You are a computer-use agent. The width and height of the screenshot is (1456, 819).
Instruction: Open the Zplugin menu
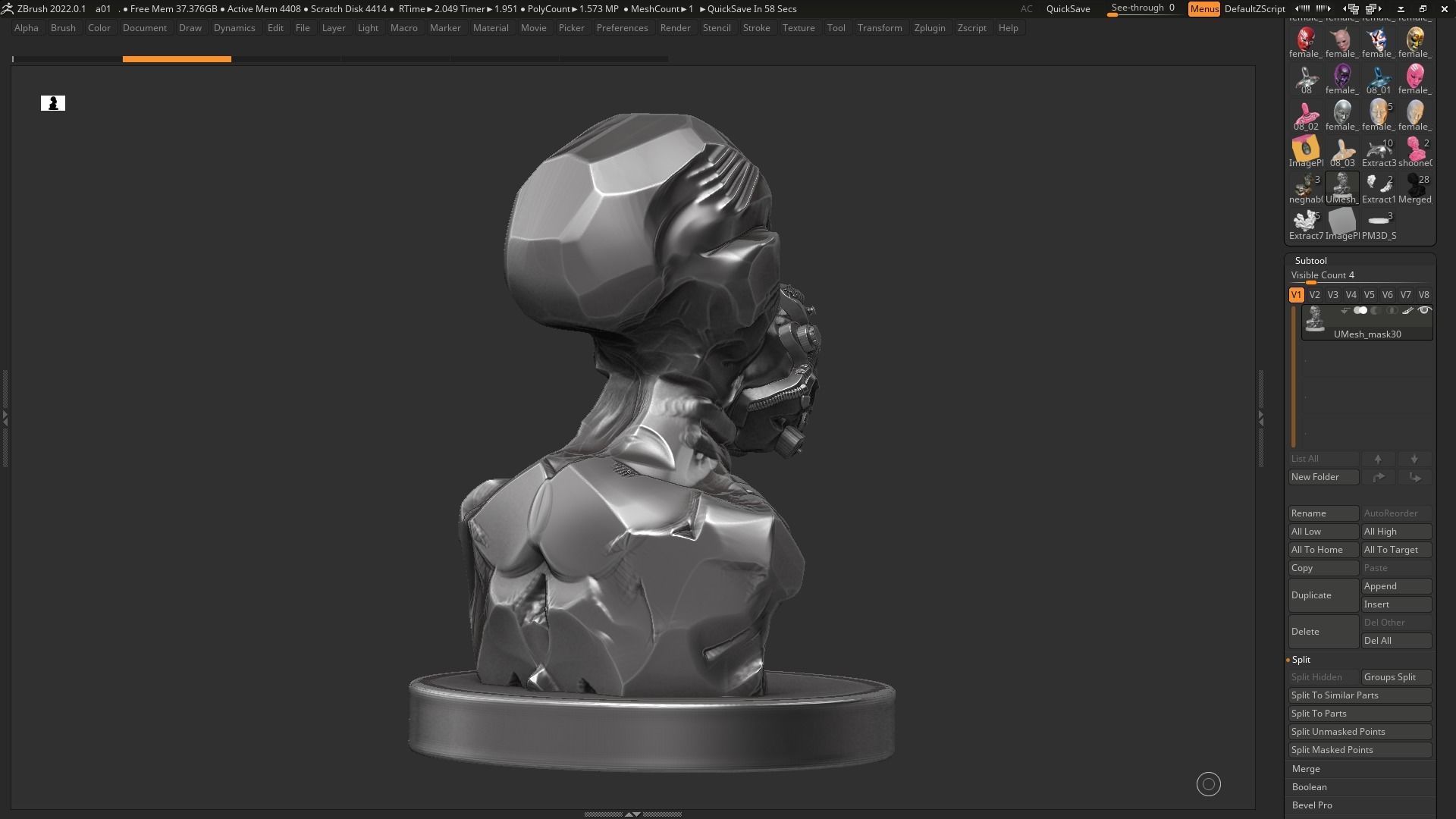(930, 28)
